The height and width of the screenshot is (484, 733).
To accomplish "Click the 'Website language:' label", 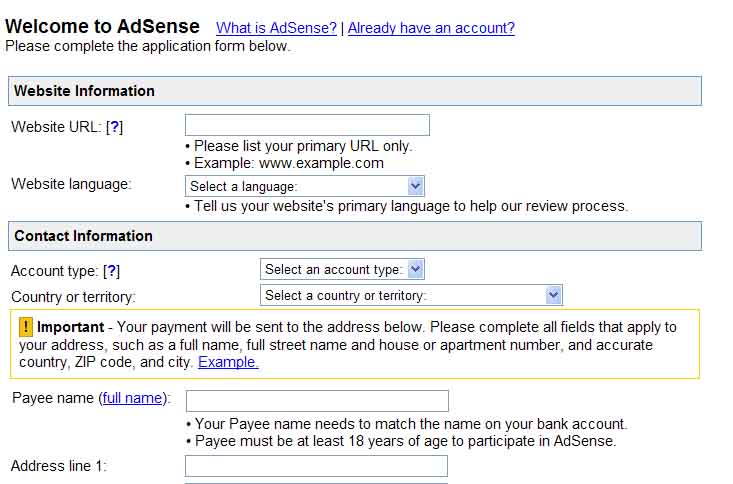I will click(71, 184).
